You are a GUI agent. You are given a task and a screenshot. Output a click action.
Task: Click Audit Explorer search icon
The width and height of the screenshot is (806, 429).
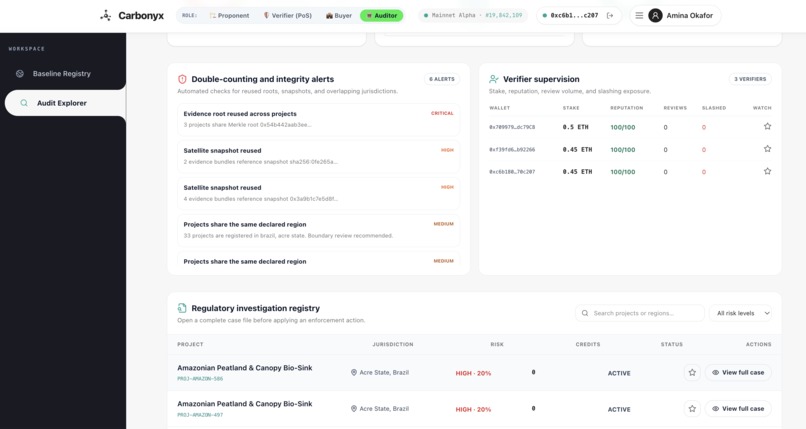(x=24, y=103)
